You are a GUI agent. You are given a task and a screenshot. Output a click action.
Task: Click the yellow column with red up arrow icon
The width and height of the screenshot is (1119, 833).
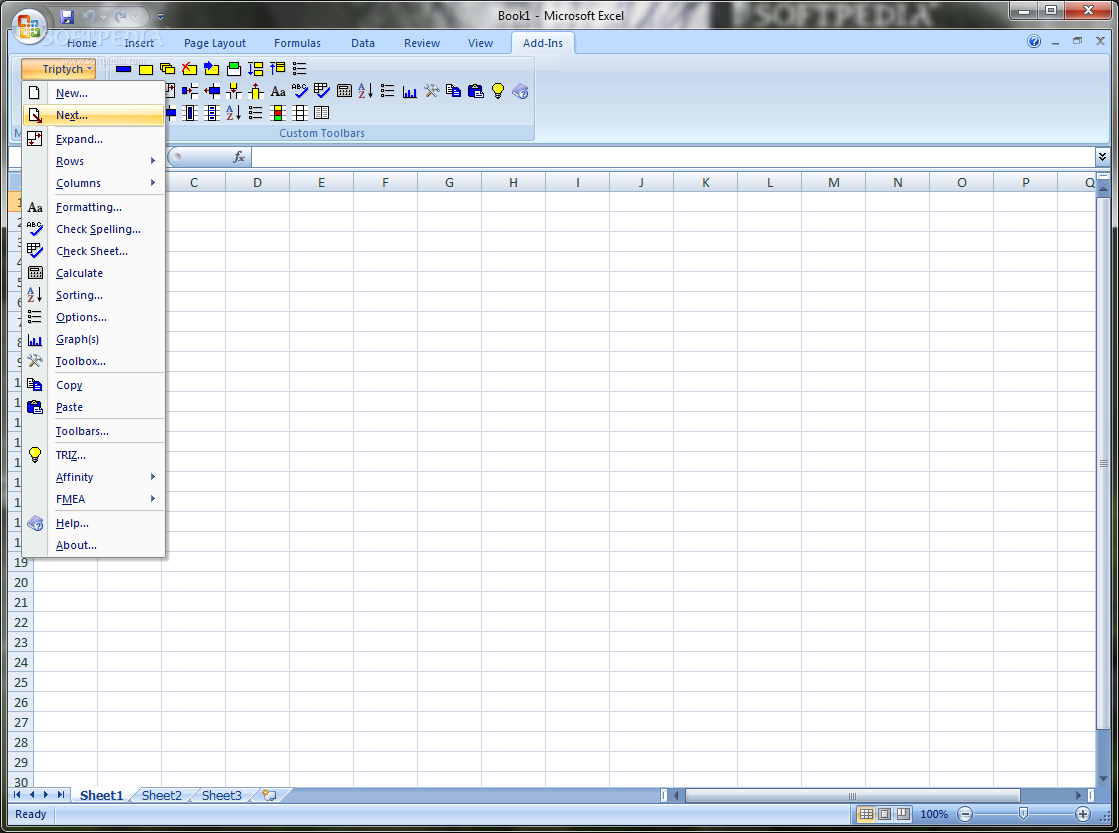pyautogui.click(x=255, y=91)
